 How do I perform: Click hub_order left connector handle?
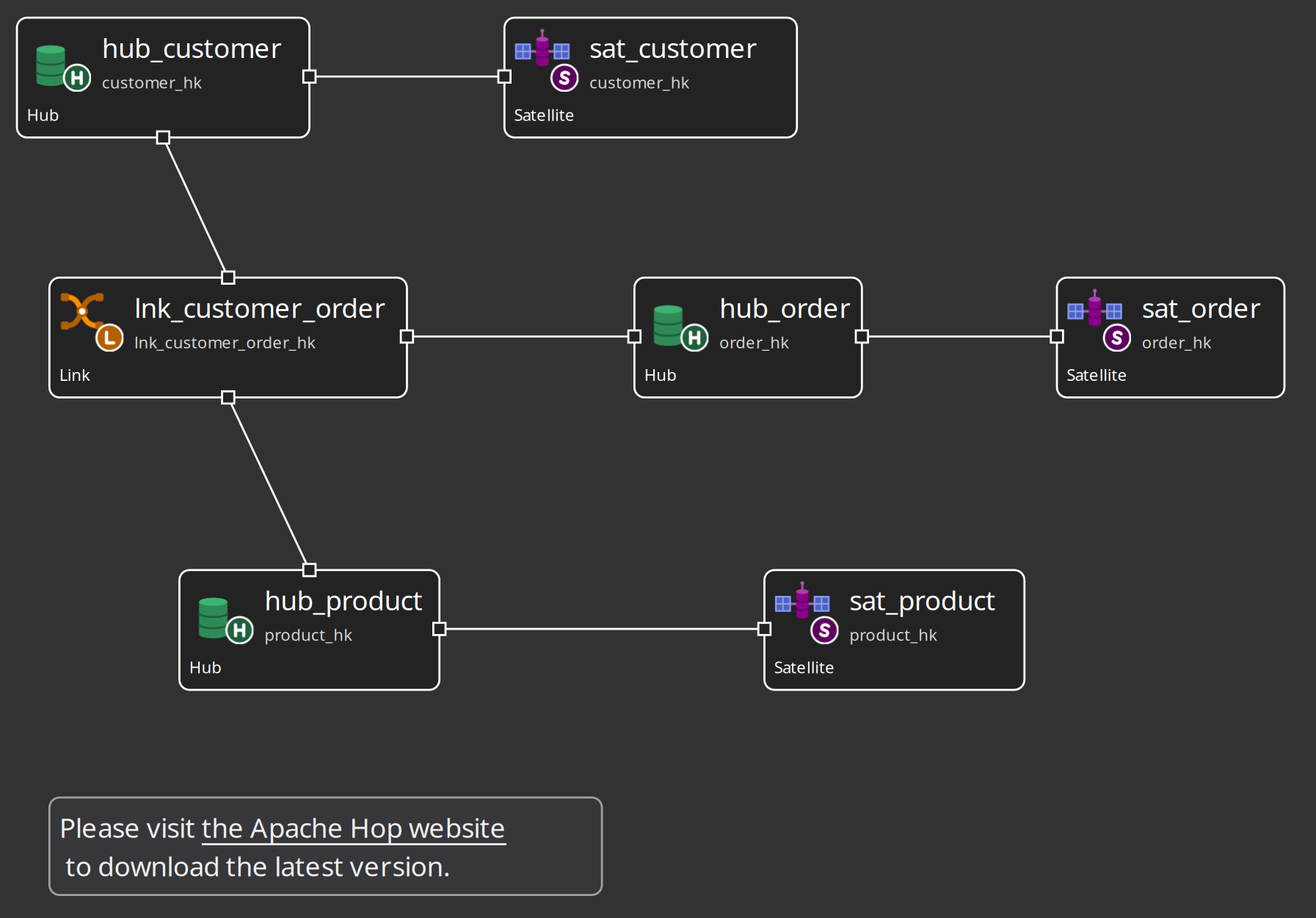[634, 336]
